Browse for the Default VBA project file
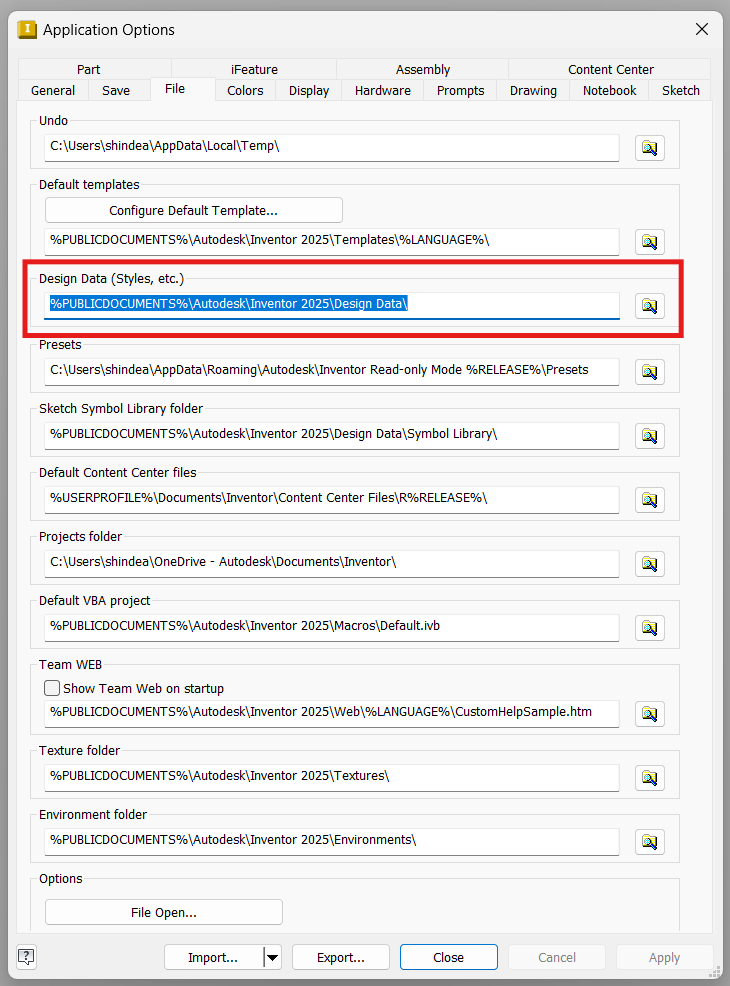The width and height of the screenshot is (730, 986). 649,628
